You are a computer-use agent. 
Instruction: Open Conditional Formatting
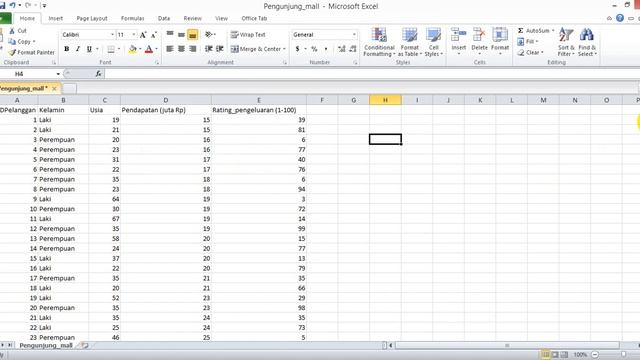[x=379, y=42]
